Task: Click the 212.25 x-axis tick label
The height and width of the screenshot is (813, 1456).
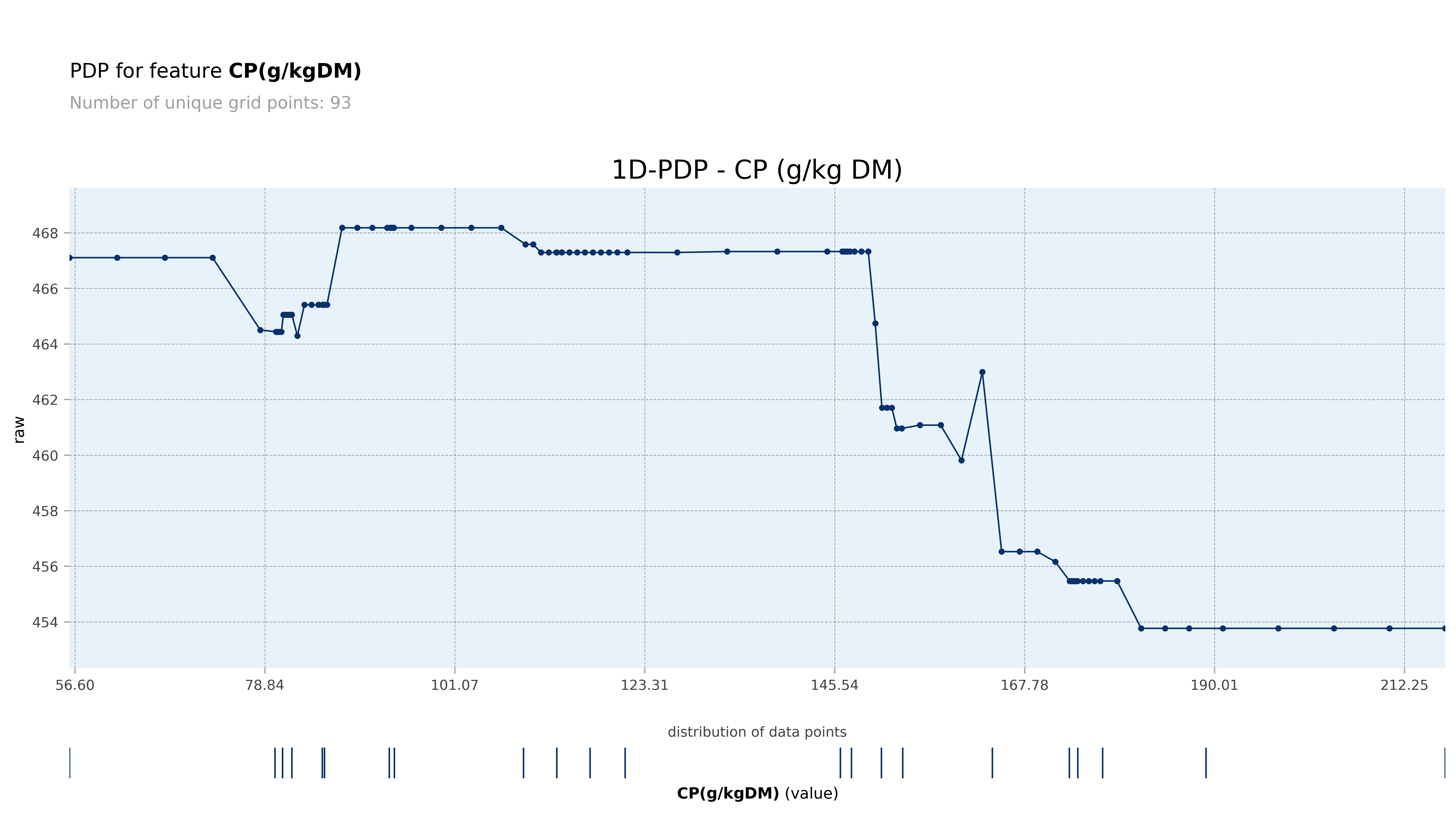Action: pos(1404,685)
